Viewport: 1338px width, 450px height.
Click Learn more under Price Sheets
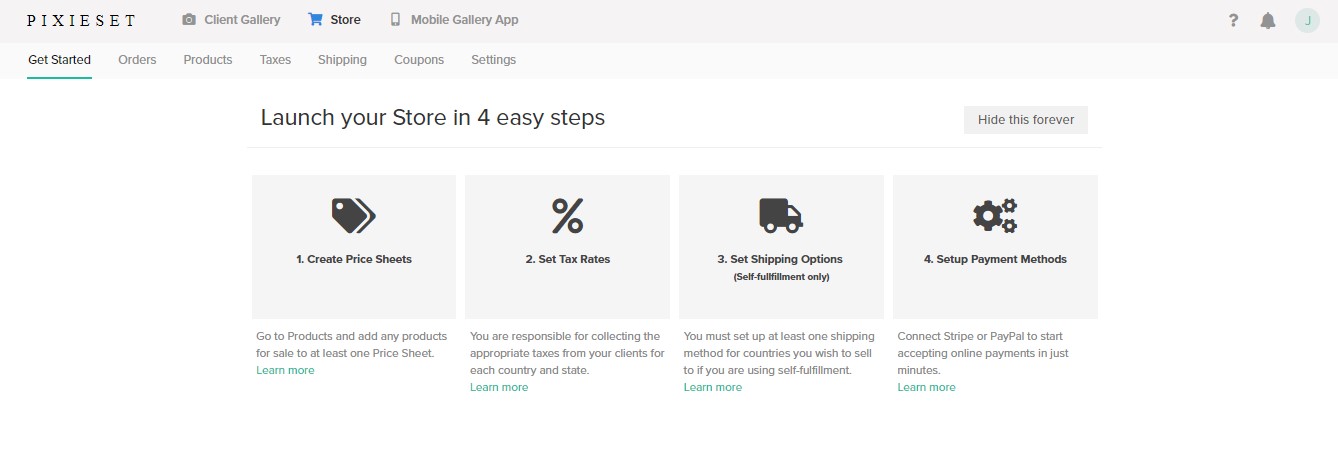coord(285,370)
